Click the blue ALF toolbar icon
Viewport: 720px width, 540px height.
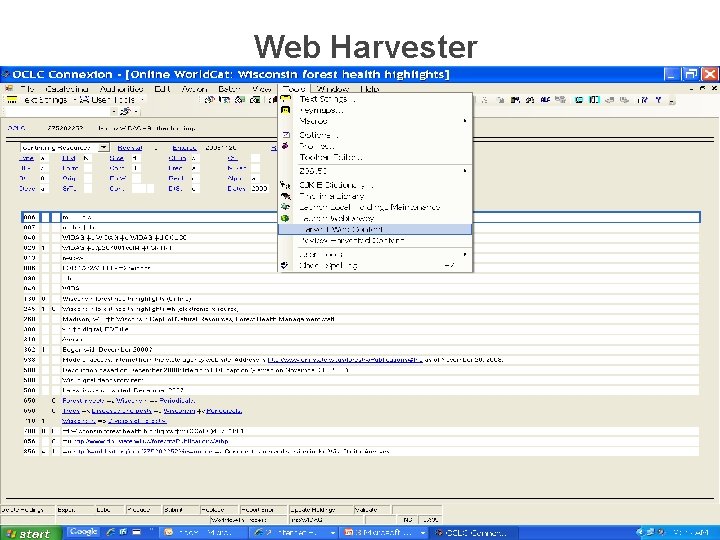pyautogui.click(x=545, y=100)
